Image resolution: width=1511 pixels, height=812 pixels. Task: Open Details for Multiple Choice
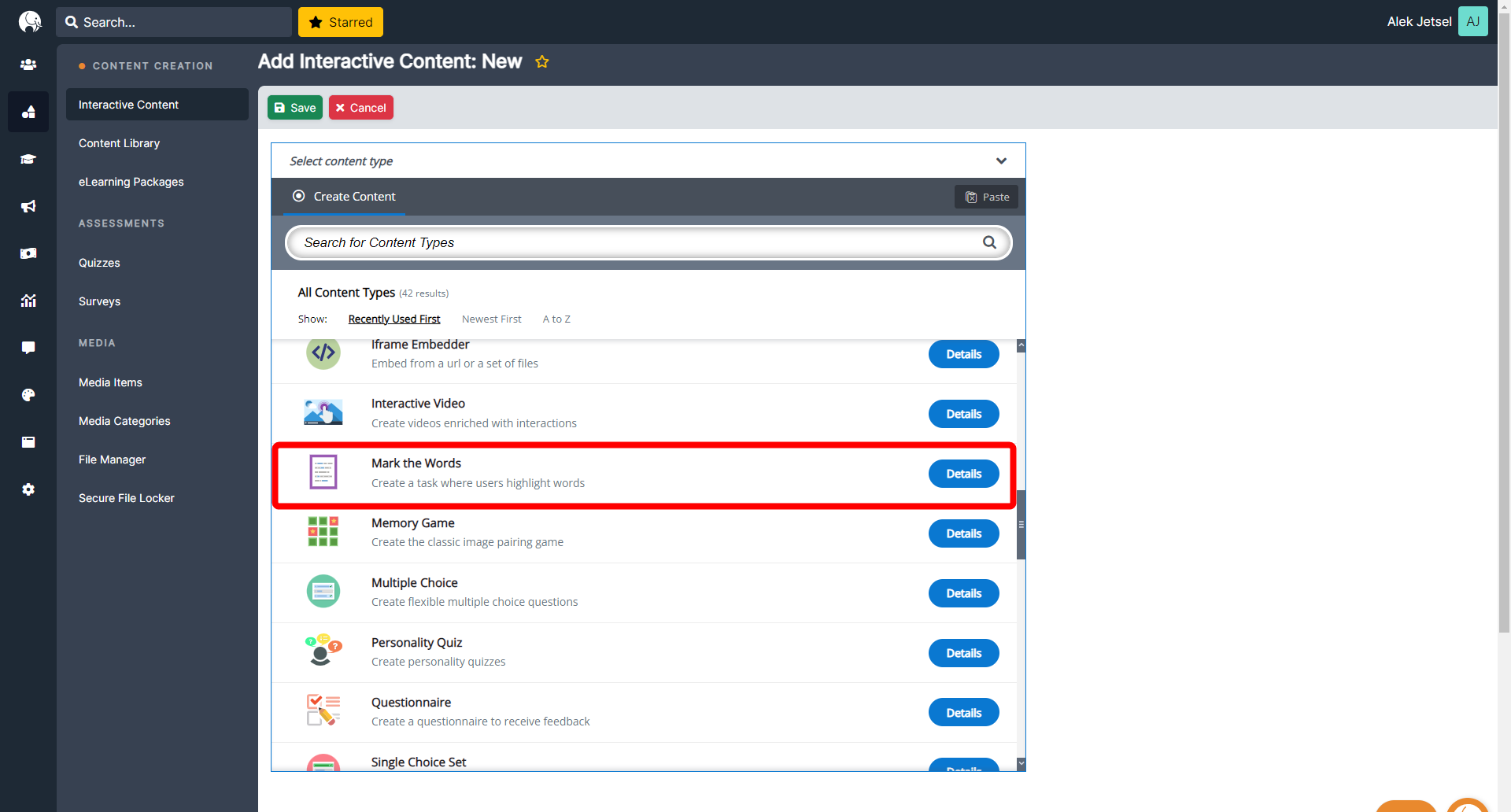[x=964, y=593]
